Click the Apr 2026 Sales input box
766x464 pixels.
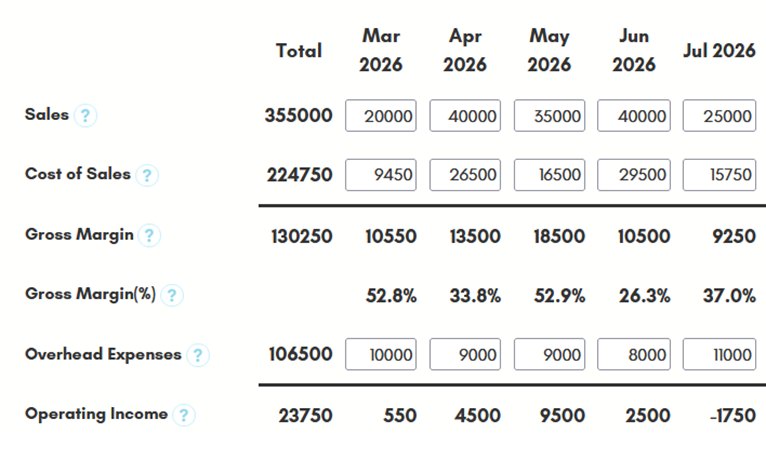click(465, 116)
